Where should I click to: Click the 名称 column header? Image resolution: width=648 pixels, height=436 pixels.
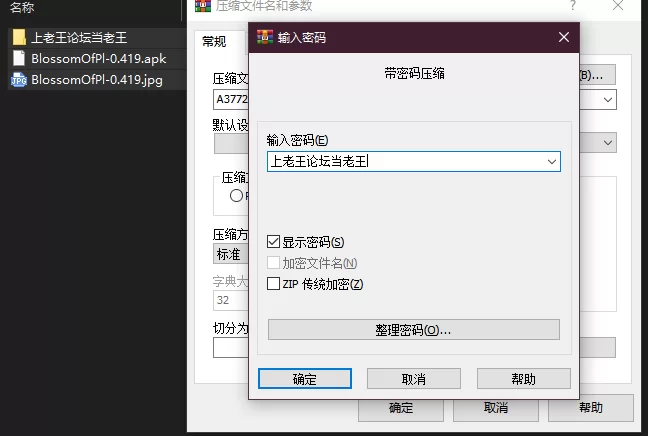[22, 7]
